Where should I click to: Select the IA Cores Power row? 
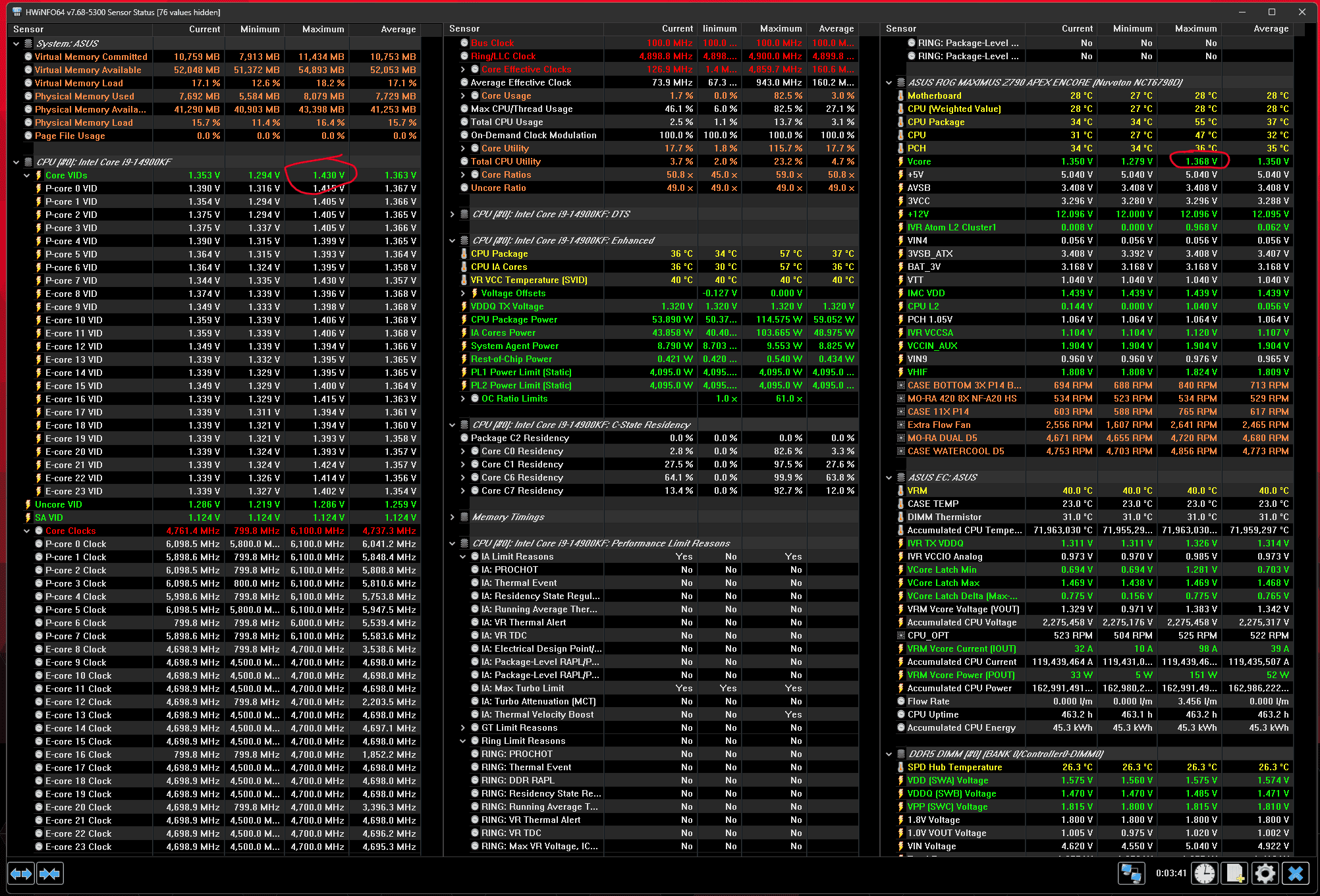coord(651,332)
